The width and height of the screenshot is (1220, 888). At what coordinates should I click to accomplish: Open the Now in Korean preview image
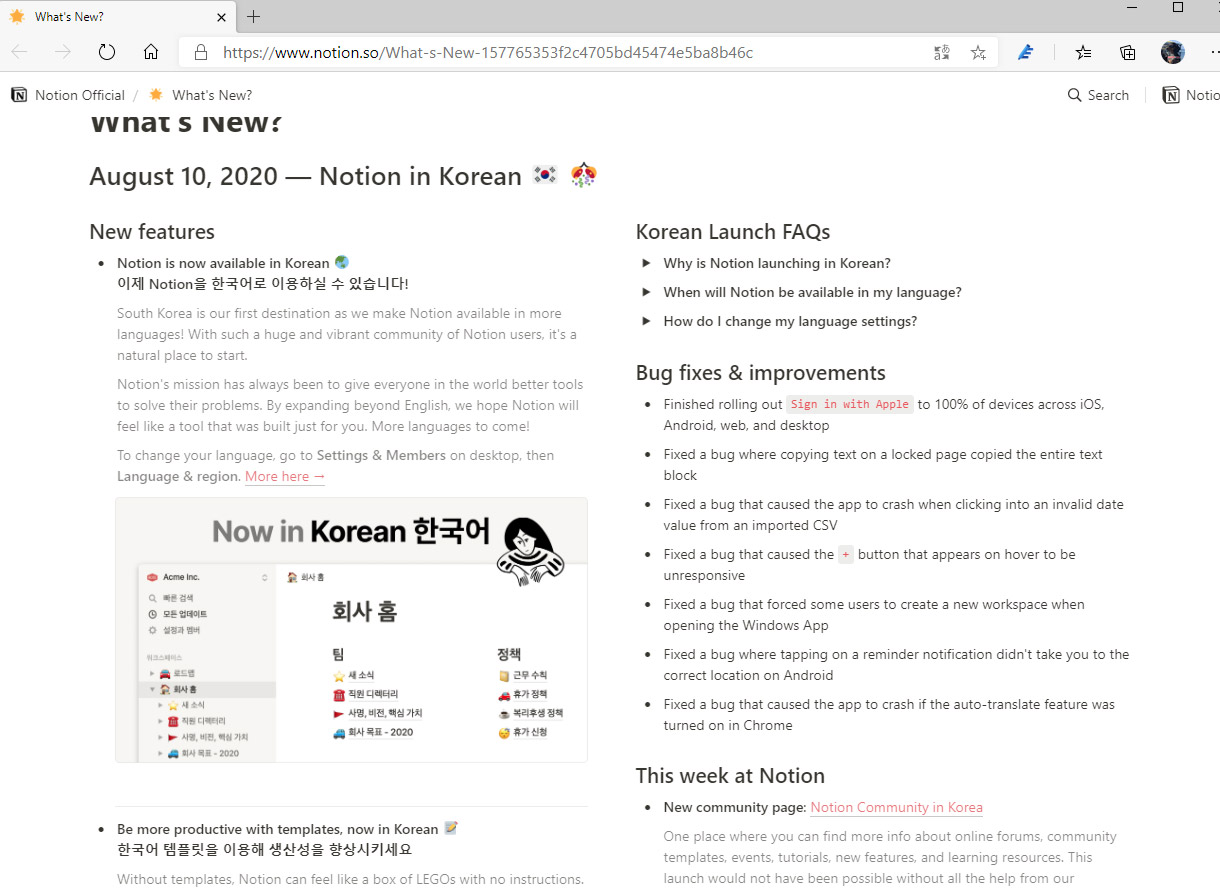351,630
